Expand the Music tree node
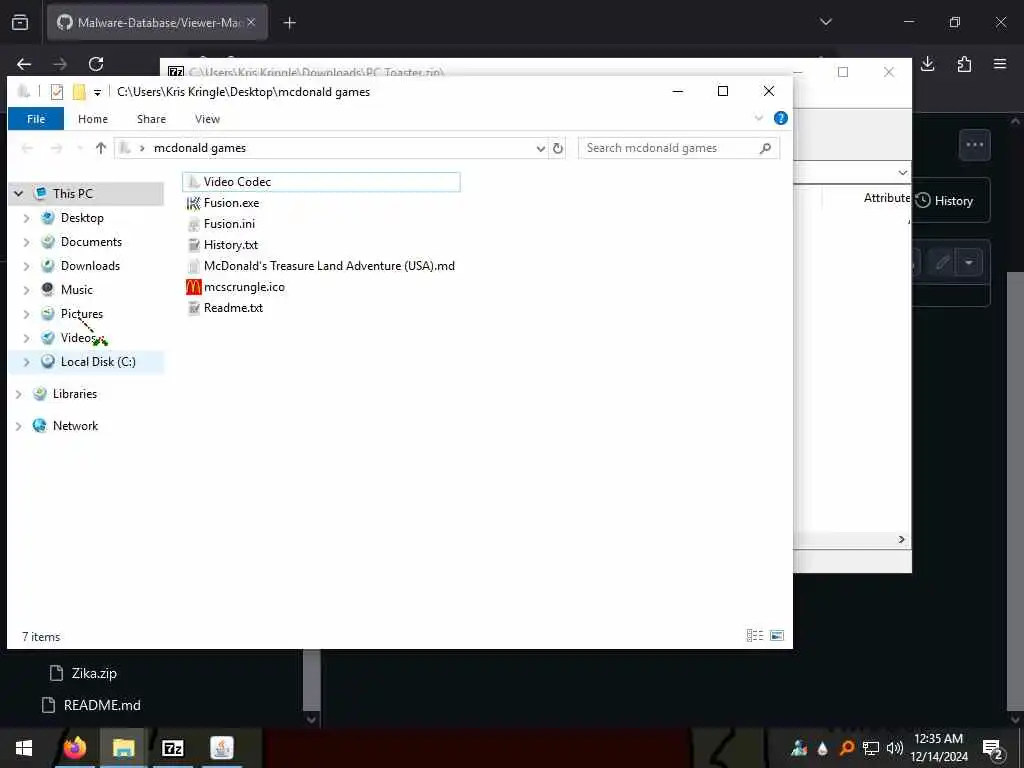Image resolution: width=1024 pixels, height=768 pixels. (x=26, y=290)
